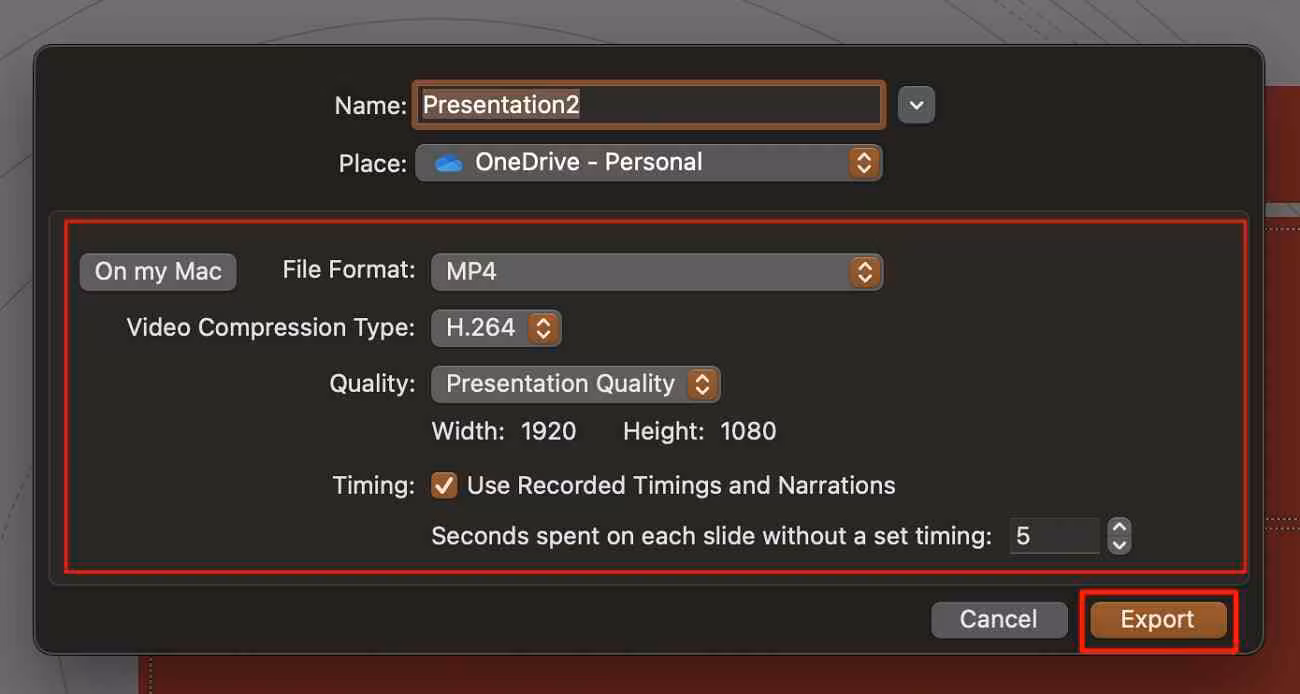The width and height of the screenshot is (1300, 694).
Task: Click the seconds per slide input field
Action: (1054, 536)
